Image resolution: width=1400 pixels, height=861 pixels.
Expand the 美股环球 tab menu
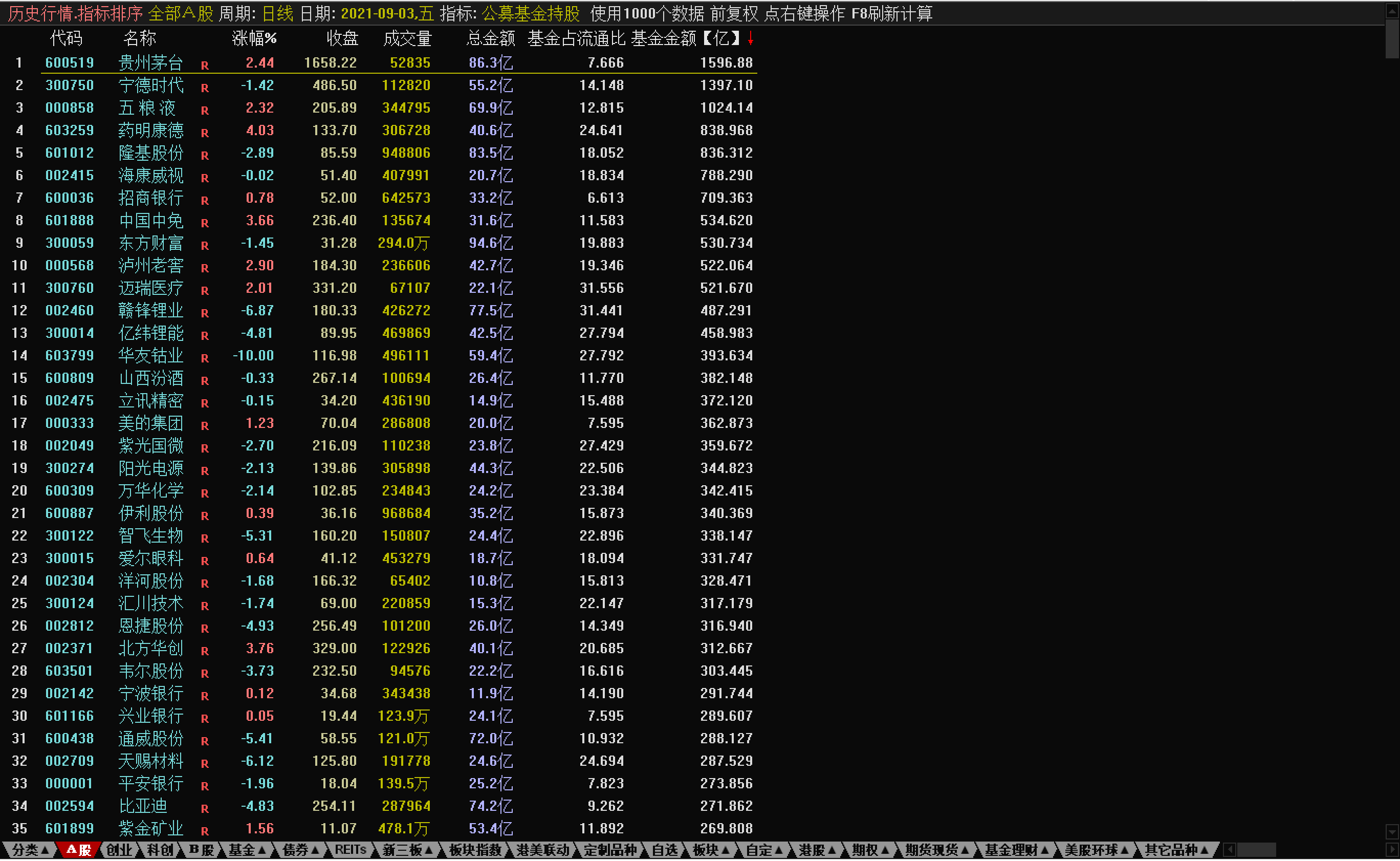pos(1096,850)
